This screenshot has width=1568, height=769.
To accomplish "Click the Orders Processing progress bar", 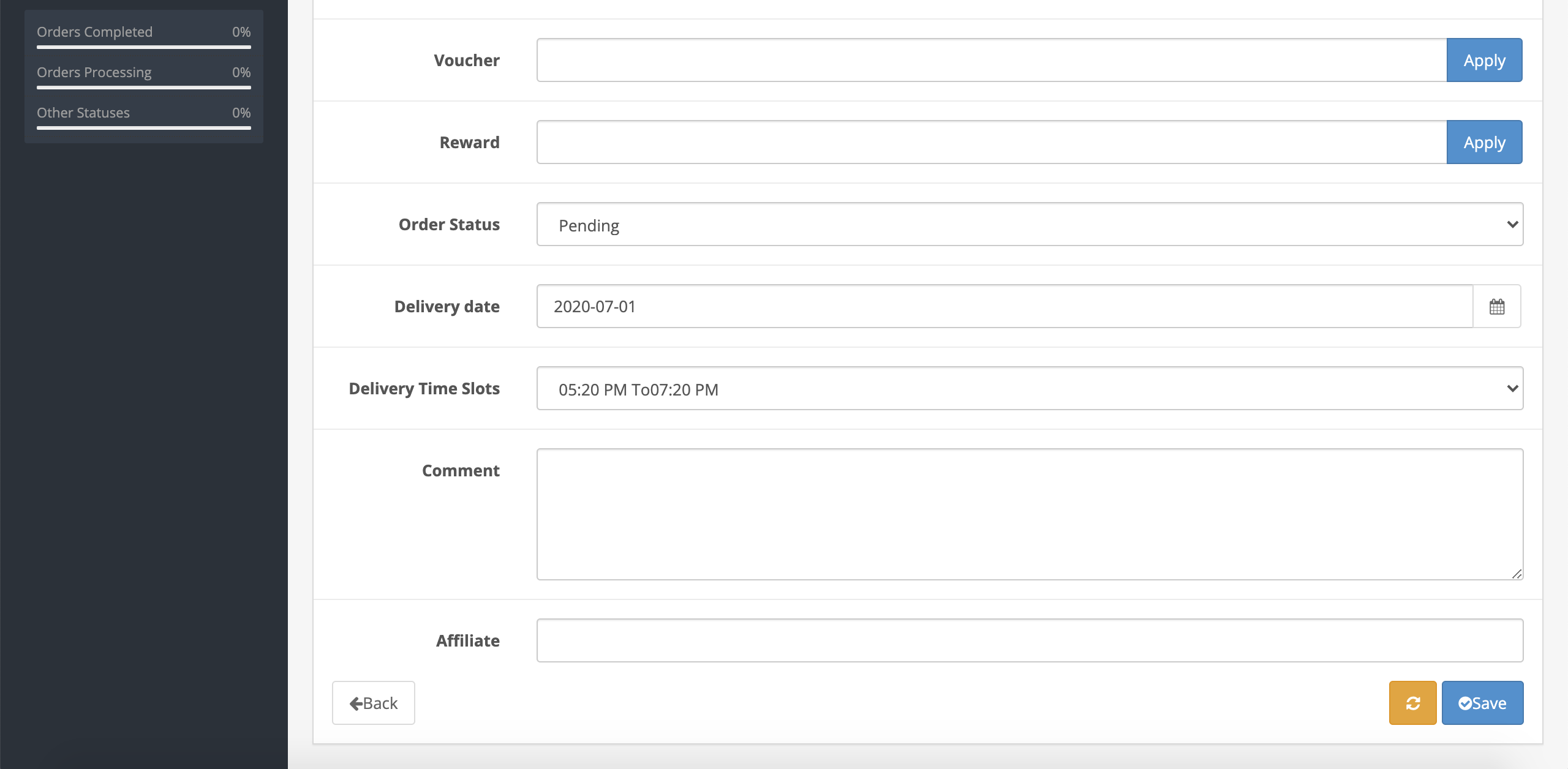I will click(x=144, y=88).
